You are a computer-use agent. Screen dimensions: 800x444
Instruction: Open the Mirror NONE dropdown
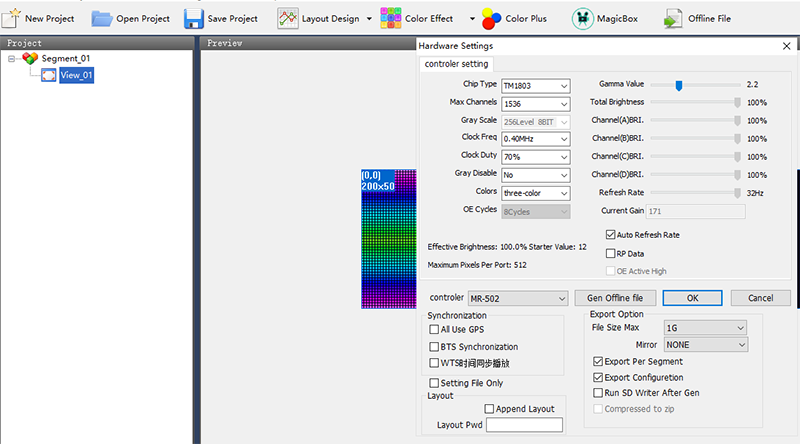[706, 345]
